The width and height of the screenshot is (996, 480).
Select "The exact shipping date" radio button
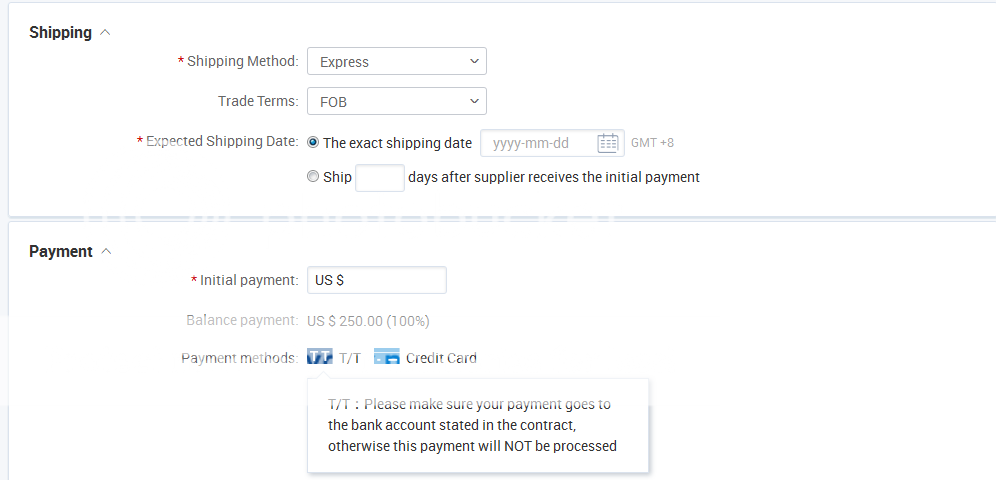click(314, 143)
